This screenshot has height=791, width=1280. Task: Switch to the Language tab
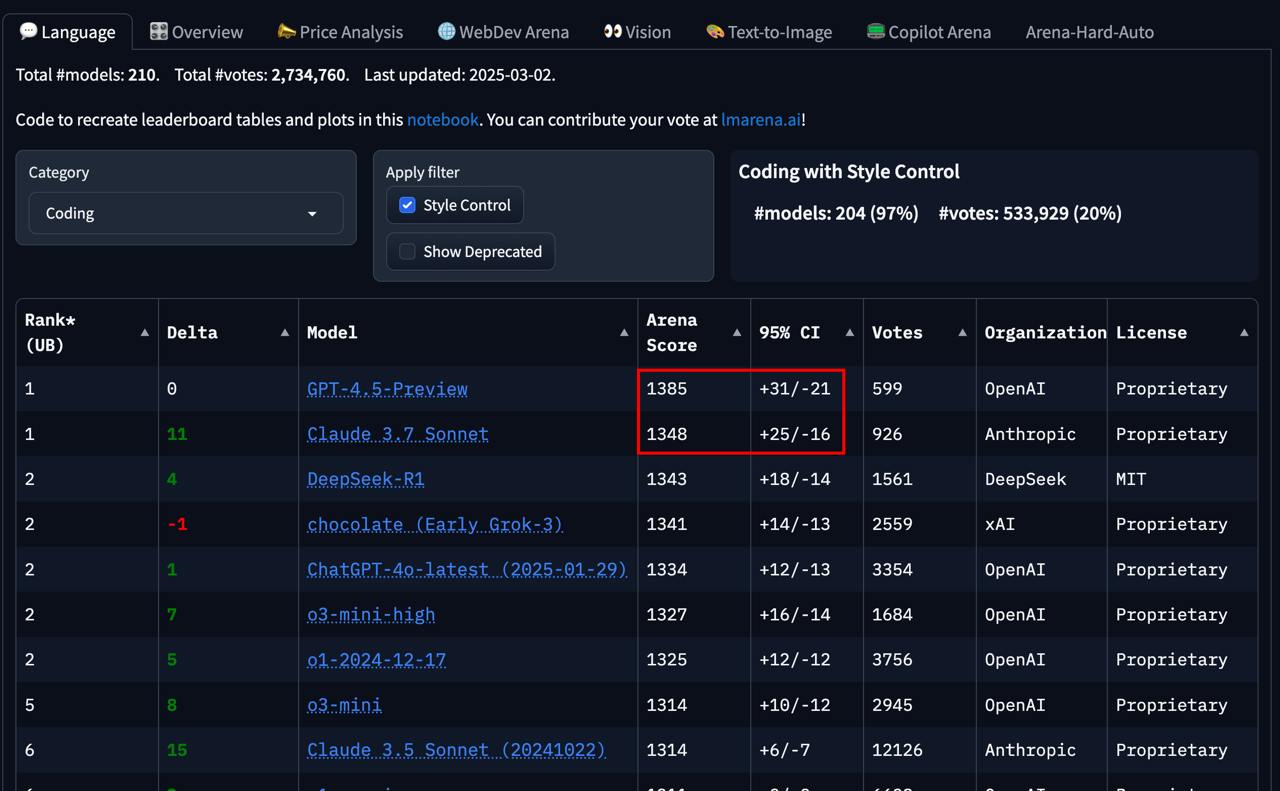coord(67,32)
